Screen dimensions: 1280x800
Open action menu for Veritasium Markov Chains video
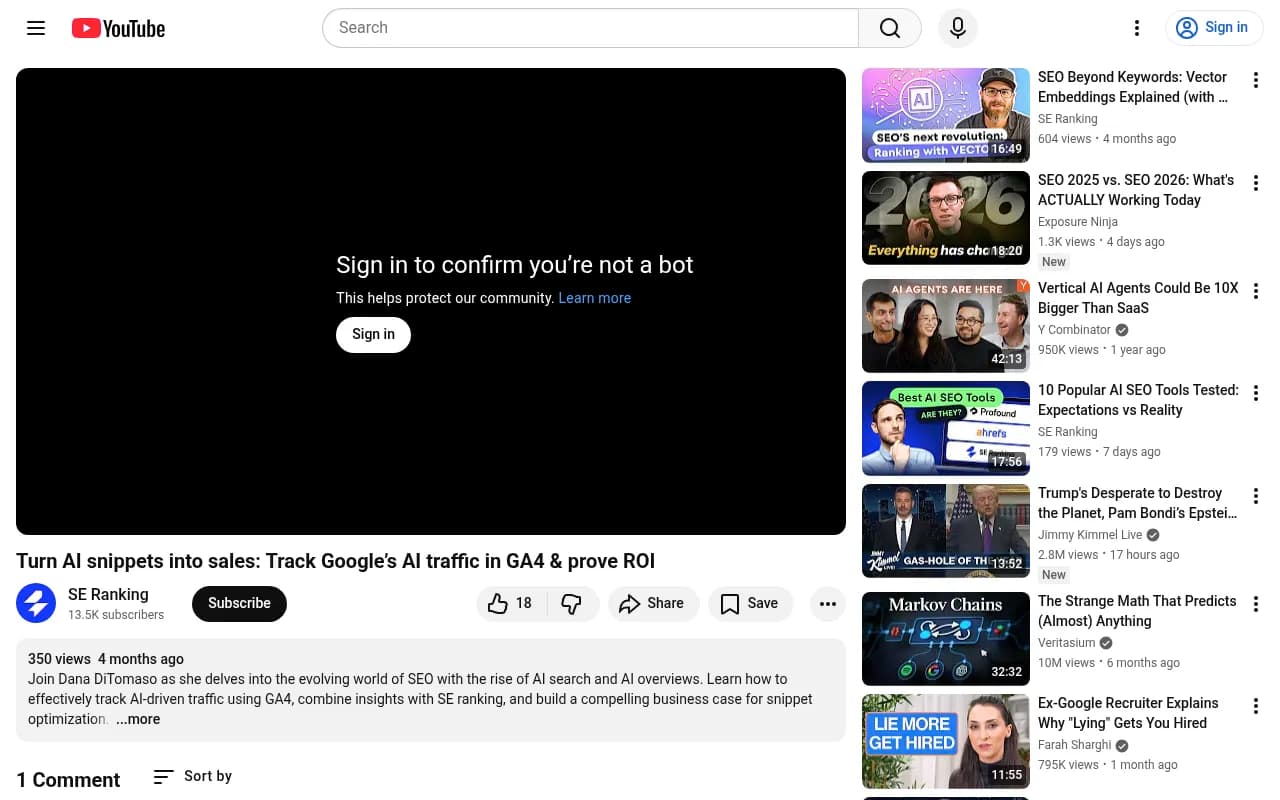coord(1256,604)
